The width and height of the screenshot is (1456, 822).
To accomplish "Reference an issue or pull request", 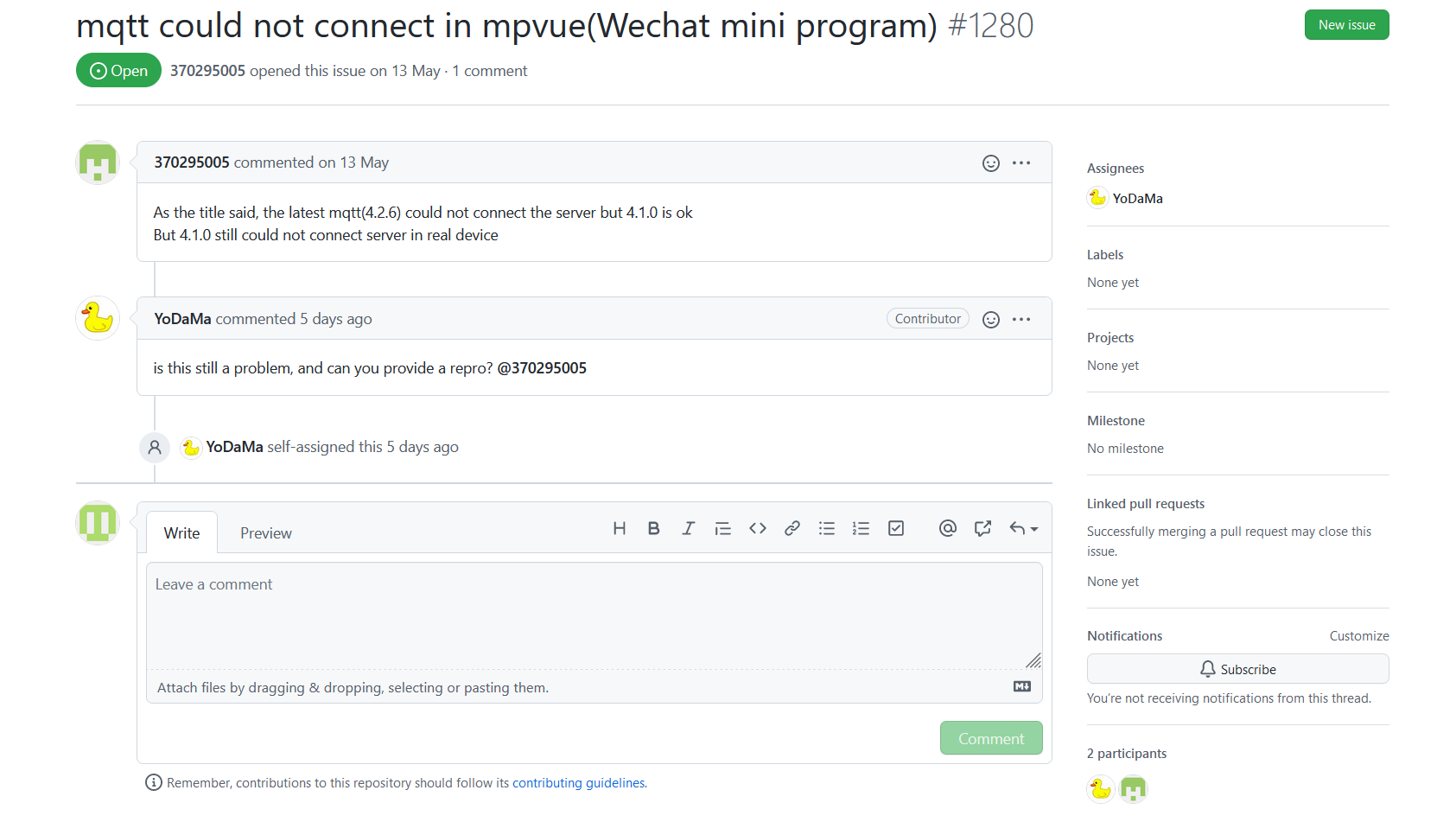I will (x=982, y=528).
